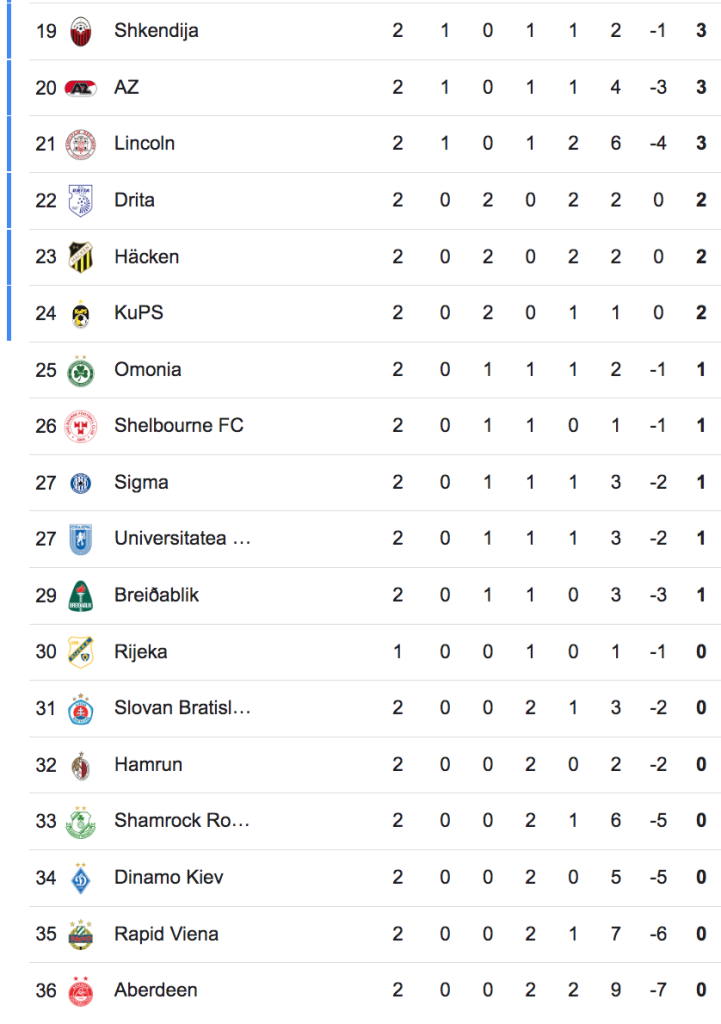Click the Shkendija club crest icon

(x=80, y=31)
